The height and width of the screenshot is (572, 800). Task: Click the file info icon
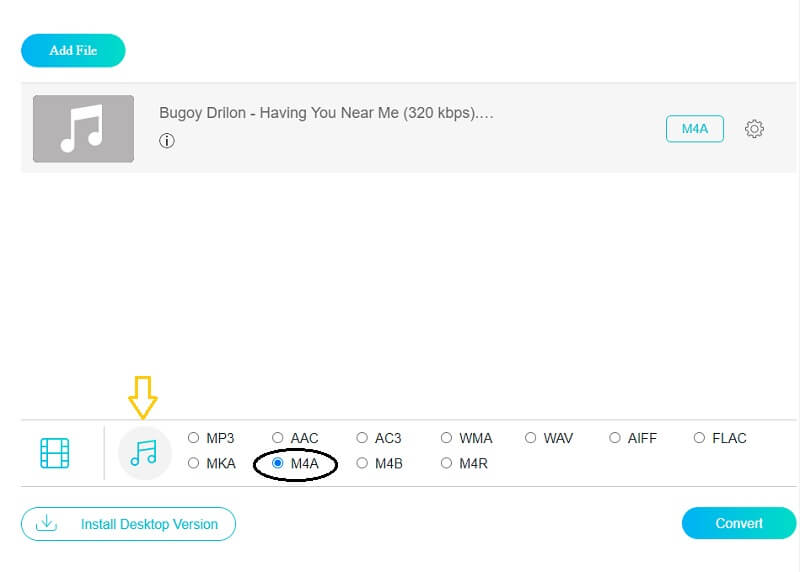click(167, 141)
